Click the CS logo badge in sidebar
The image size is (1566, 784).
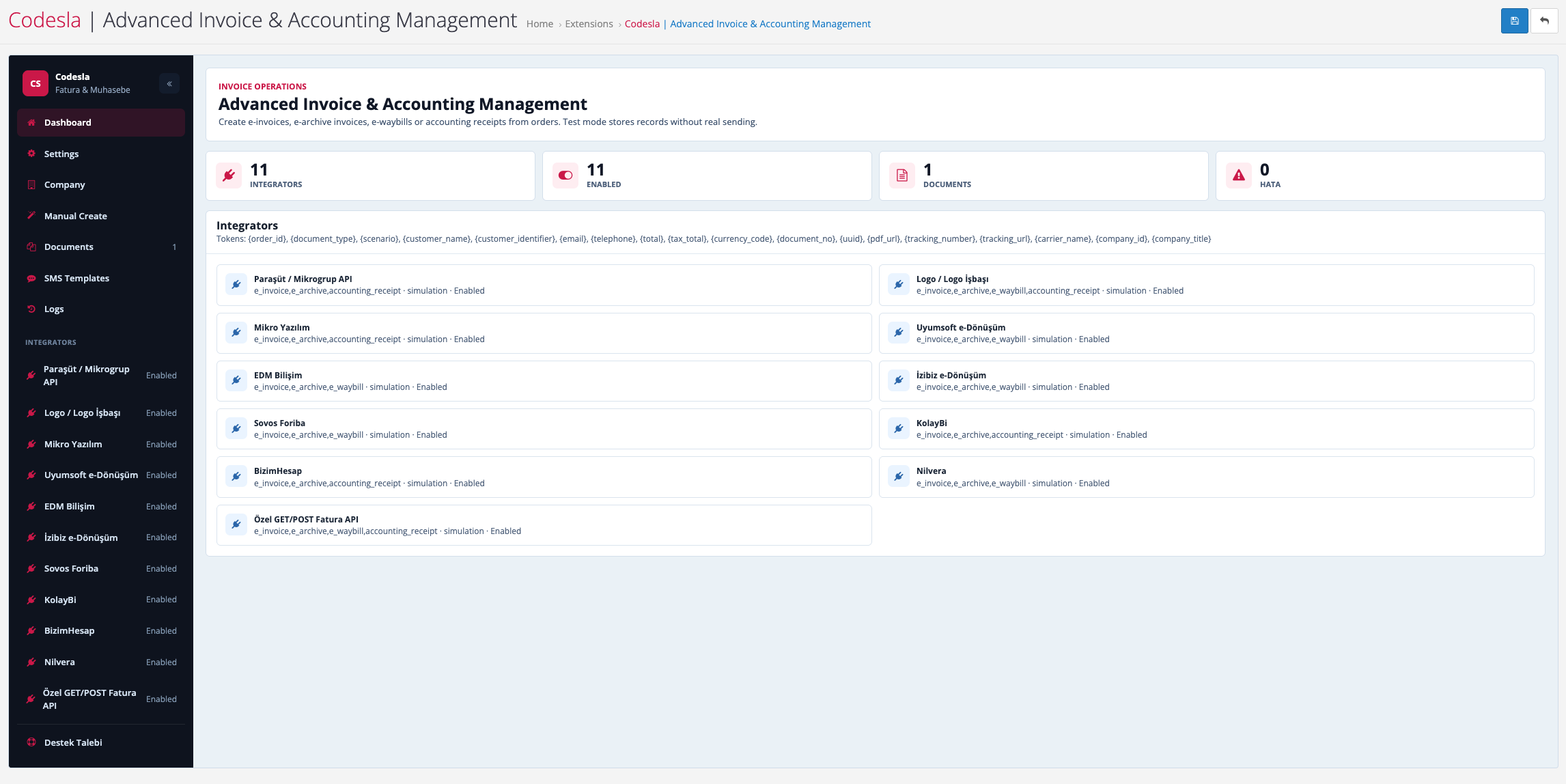click(x=36, y=83)
